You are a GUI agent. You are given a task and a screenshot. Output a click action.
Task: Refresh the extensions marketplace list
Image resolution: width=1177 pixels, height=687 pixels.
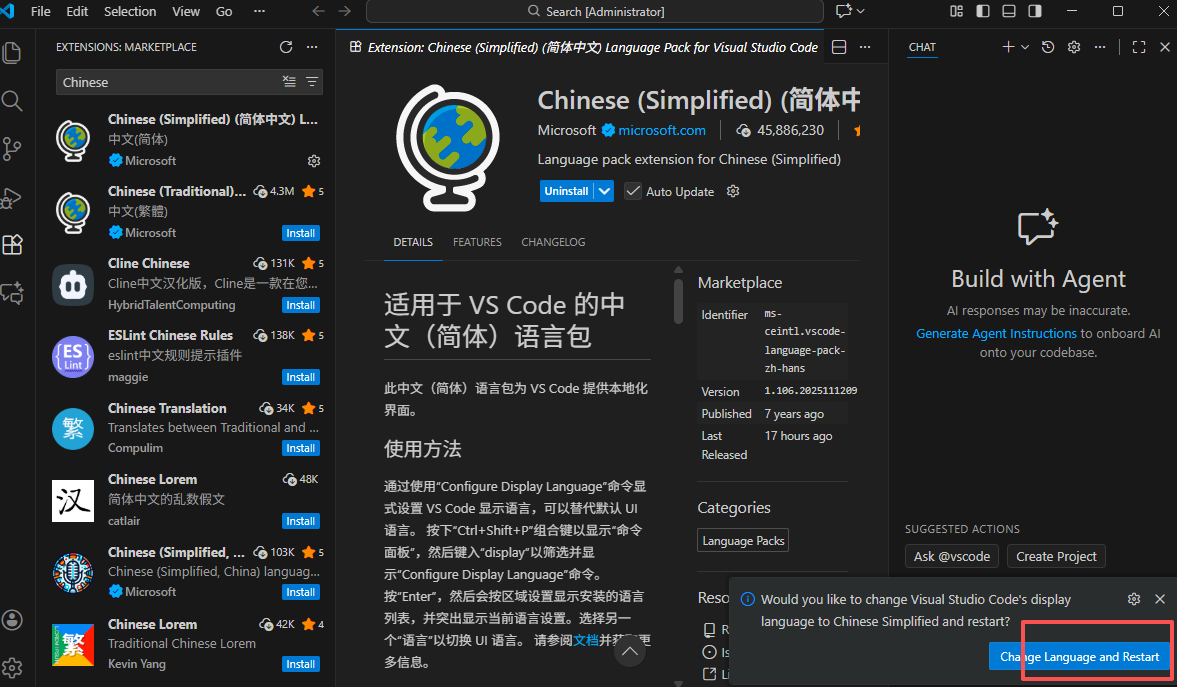pos(286,47)
